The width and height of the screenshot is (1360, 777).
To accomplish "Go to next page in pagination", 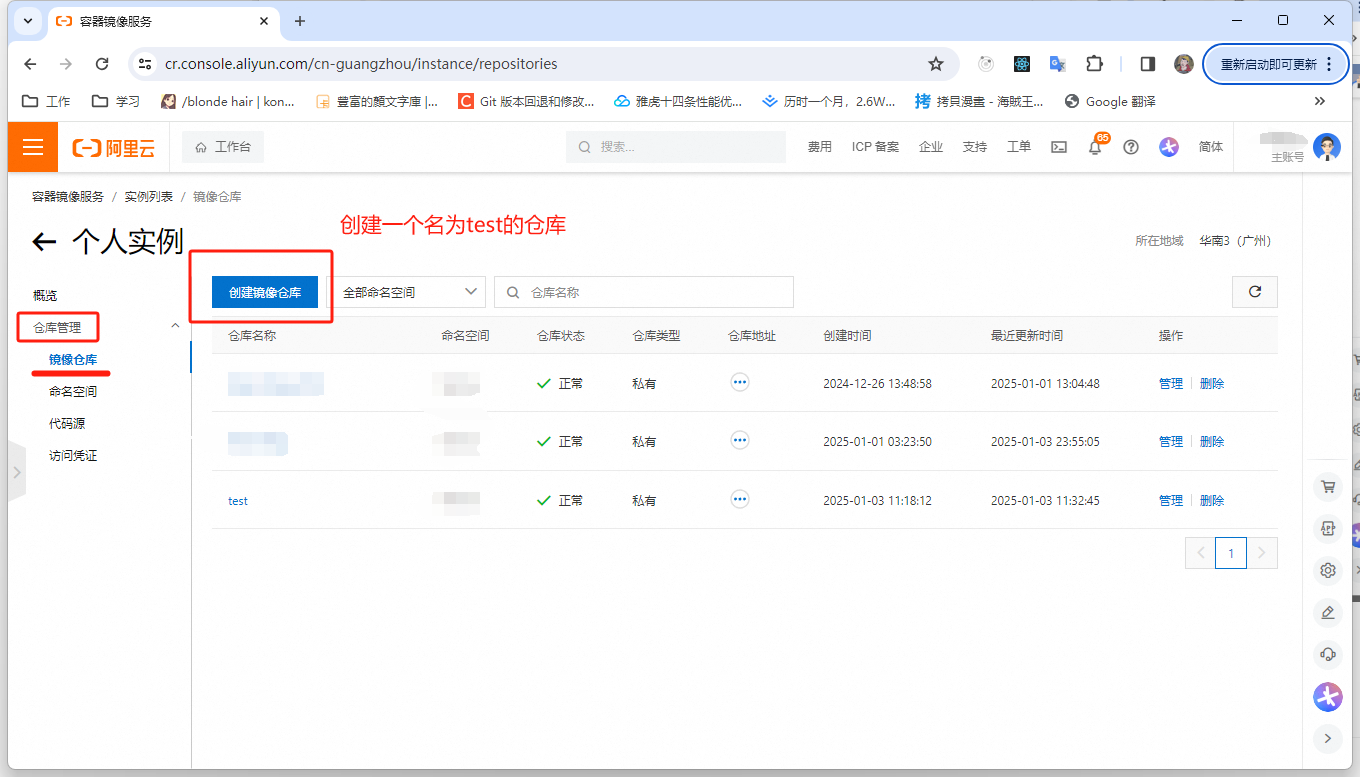I will [1263, 553].
